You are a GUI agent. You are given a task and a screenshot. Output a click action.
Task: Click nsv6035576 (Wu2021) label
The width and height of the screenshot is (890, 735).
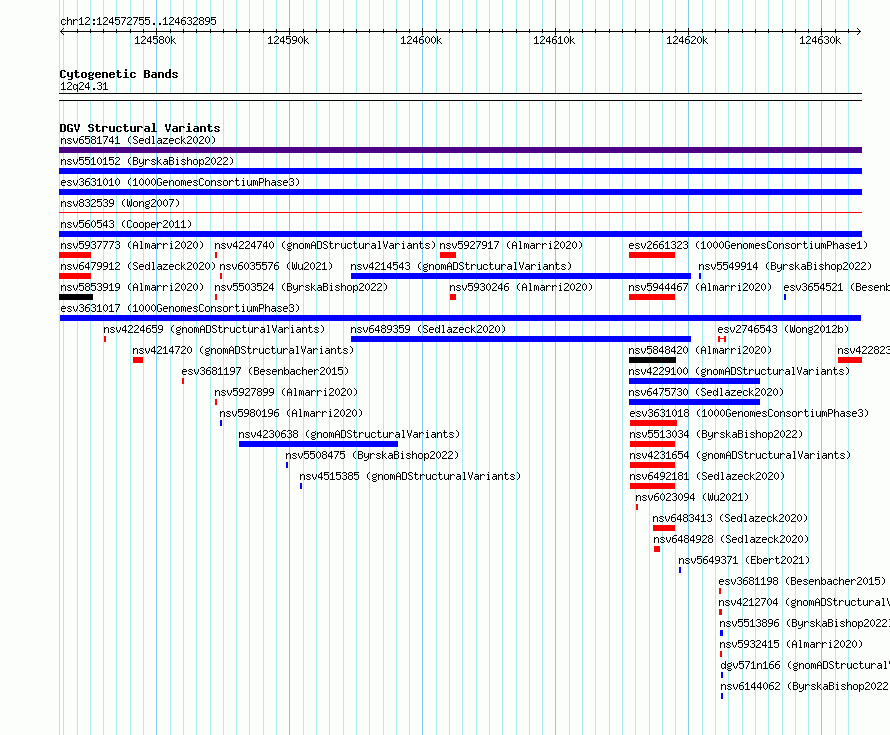click(x=276, y=266)
